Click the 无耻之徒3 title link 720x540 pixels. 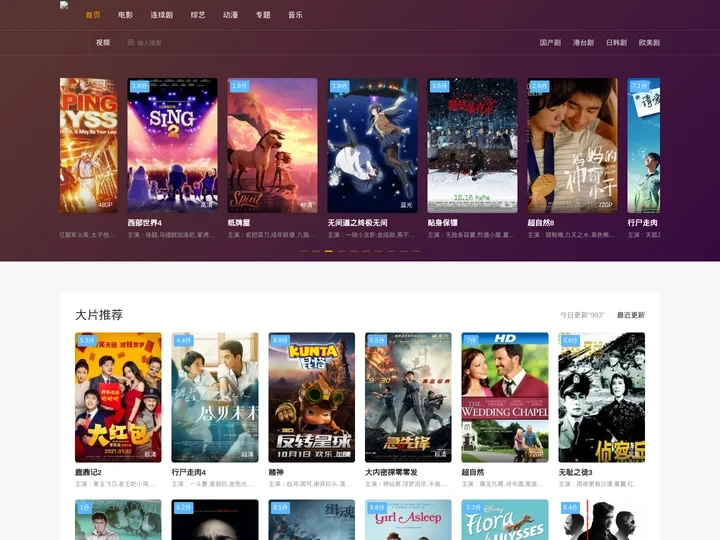click(575, 472)
